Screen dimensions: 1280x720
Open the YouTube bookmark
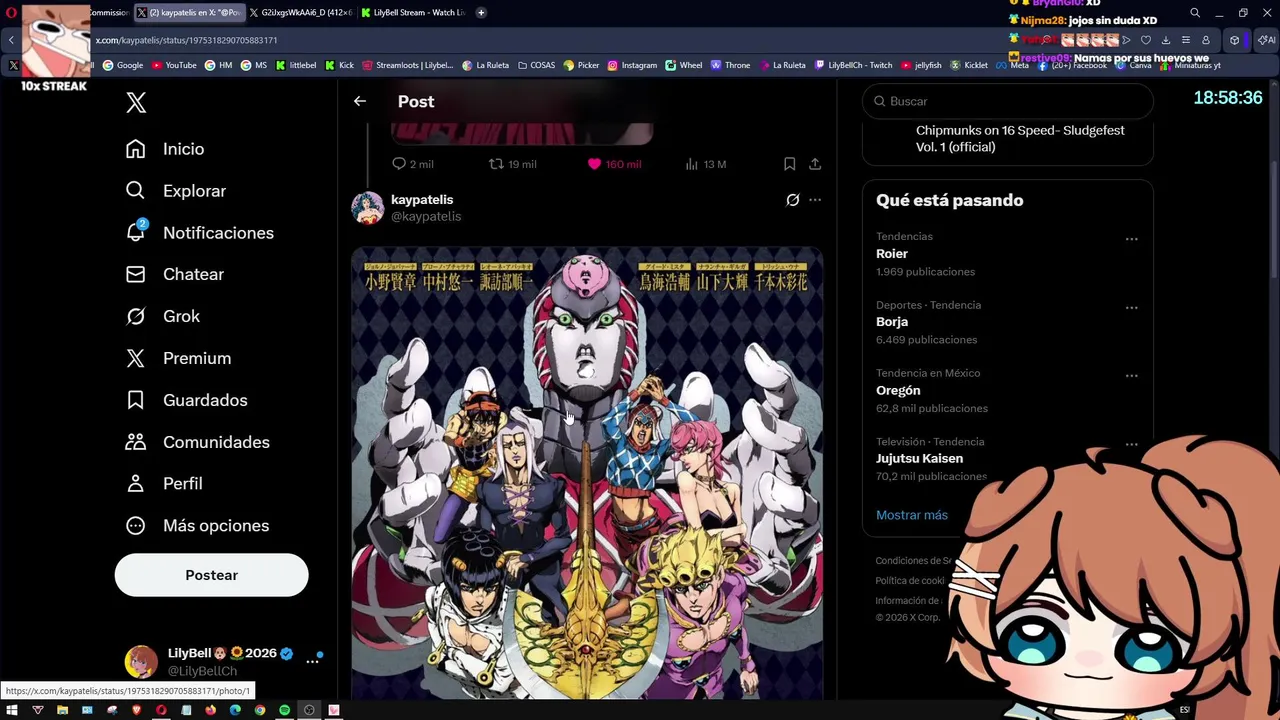[x=174, y=65]
